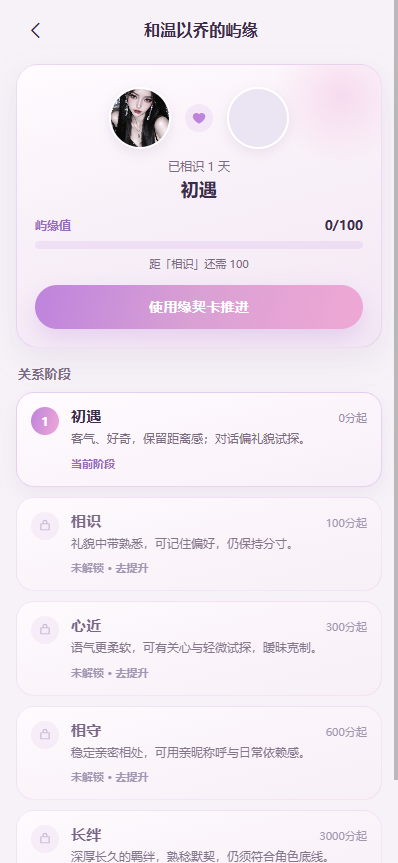Screen dimensions: 398x863
Task: Select the empty placeholder avatar circle
Action: pyautogui.click(x=258, y=118)
